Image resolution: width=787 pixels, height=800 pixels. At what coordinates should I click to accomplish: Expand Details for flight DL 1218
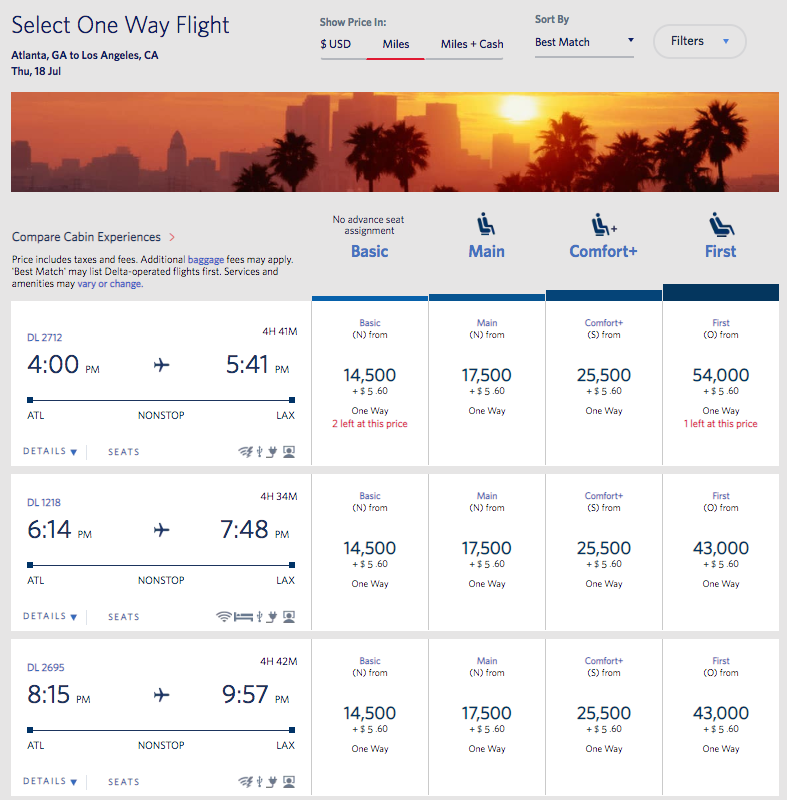[50, 617]
